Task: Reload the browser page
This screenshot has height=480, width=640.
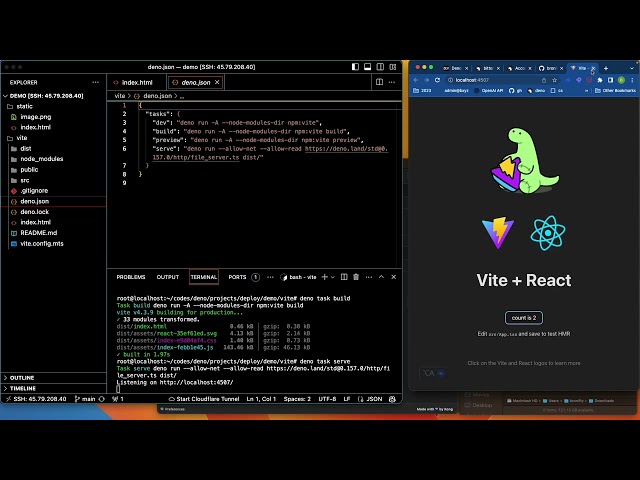Action: coord(437,80)
